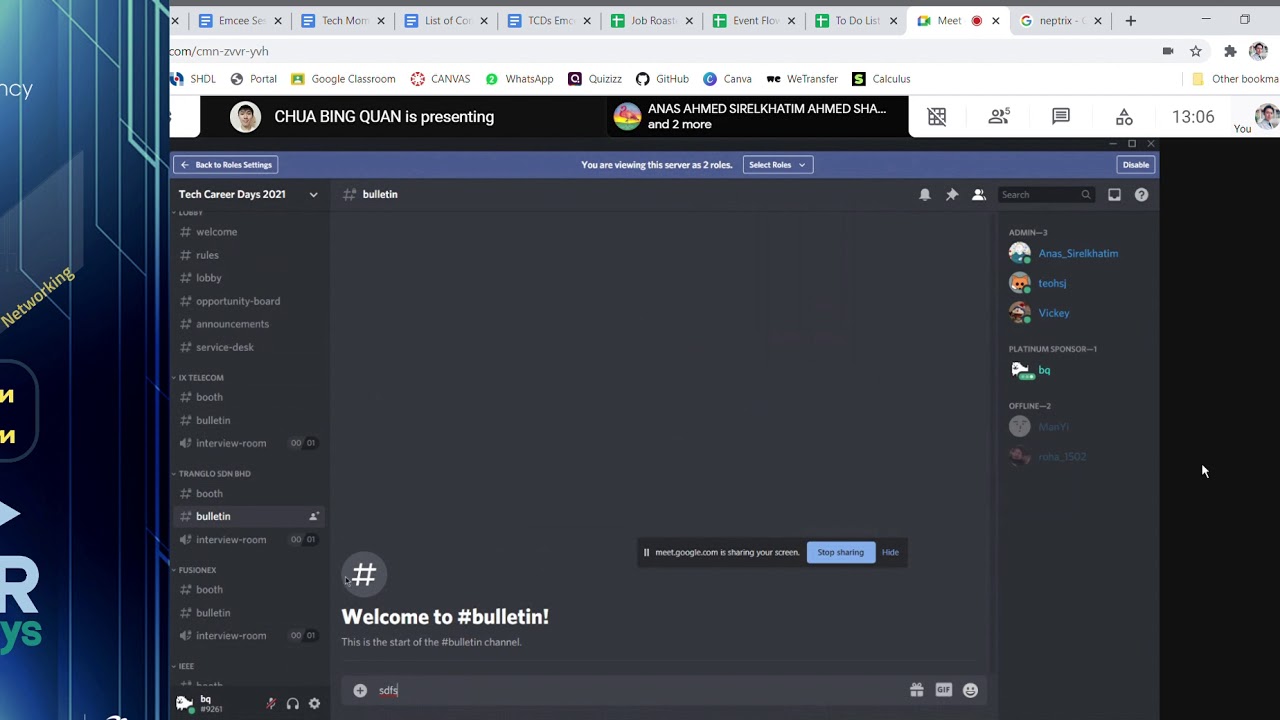Switch to To Do List browser tab

click(857, 20)
